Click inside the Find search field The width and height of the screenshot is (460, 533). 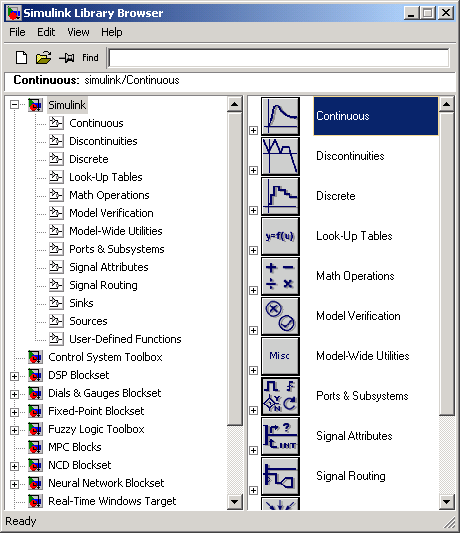coord(279,58)
